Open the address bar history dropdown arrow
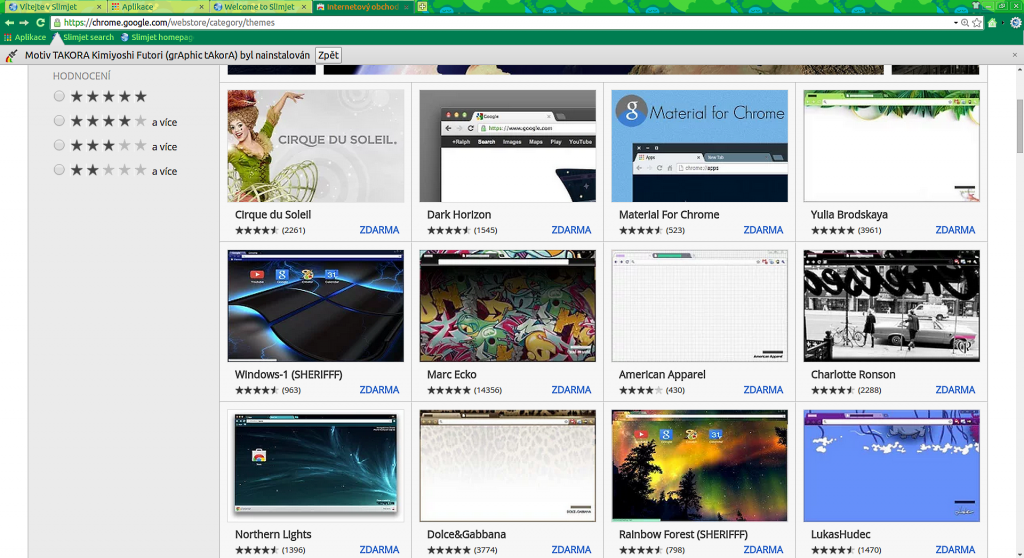Screen dimensions: 1024x558 [x=955, y=22]
